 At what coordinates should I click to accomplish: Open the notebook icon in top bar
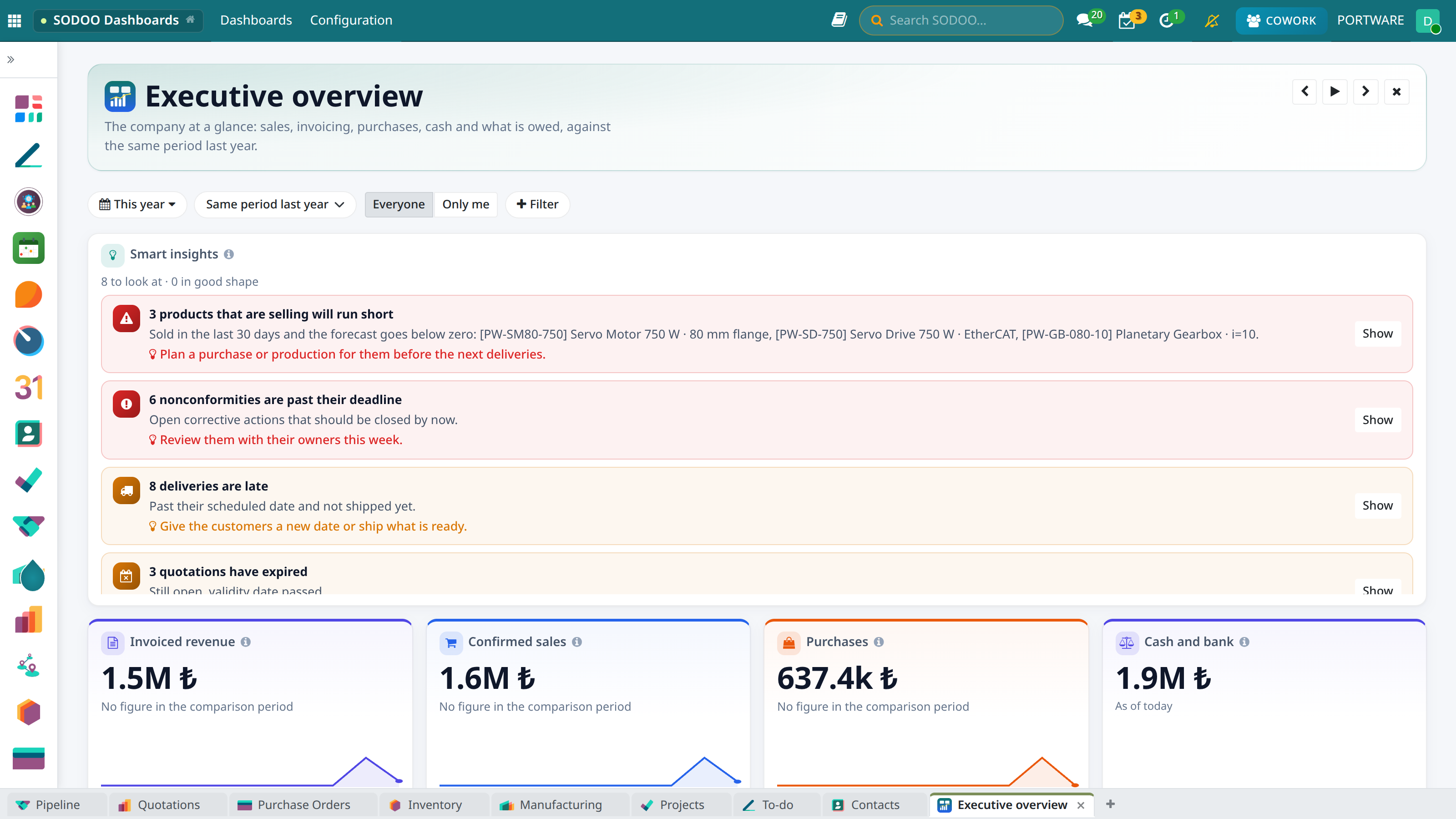839,20
